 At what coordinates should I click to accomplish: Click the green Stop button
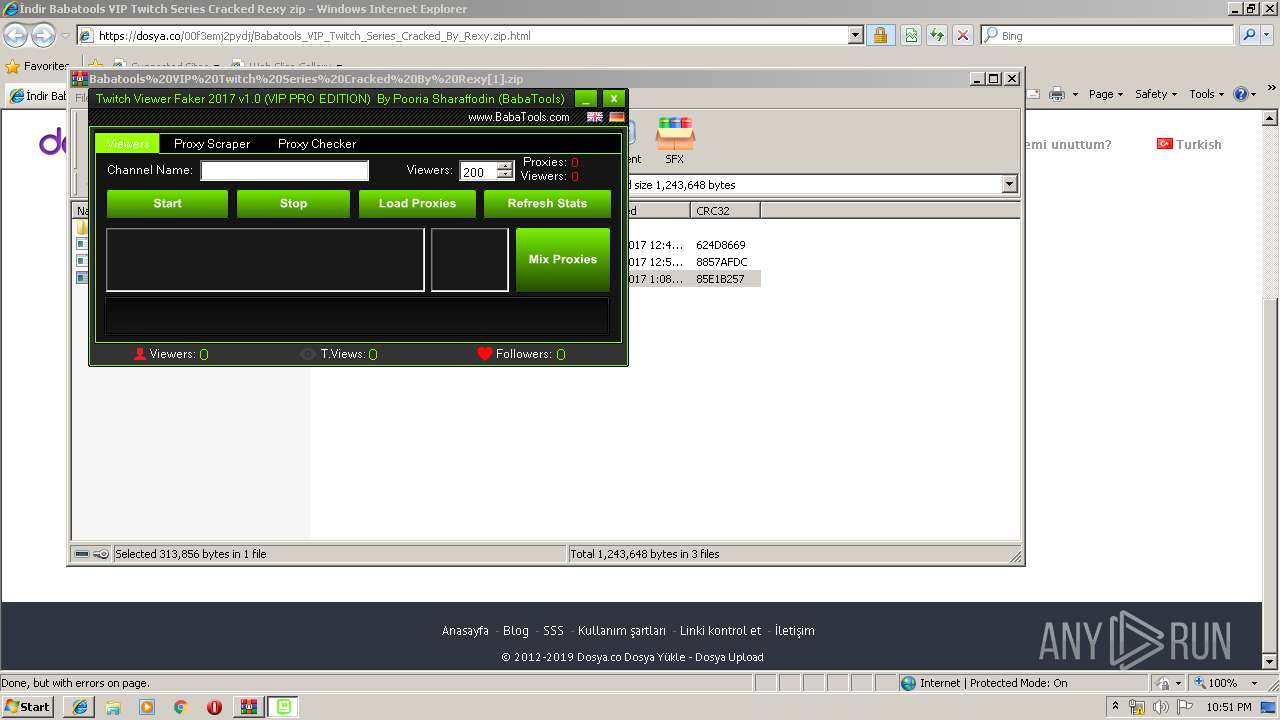293,203
